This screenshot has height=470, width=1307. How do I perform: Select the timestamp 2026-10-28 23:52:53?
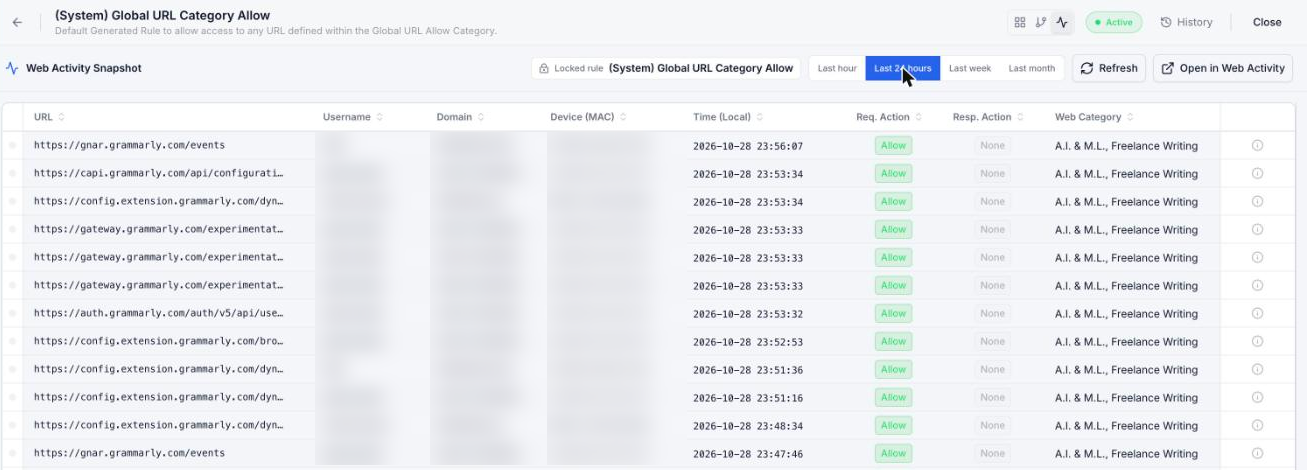tap(748, 342)
